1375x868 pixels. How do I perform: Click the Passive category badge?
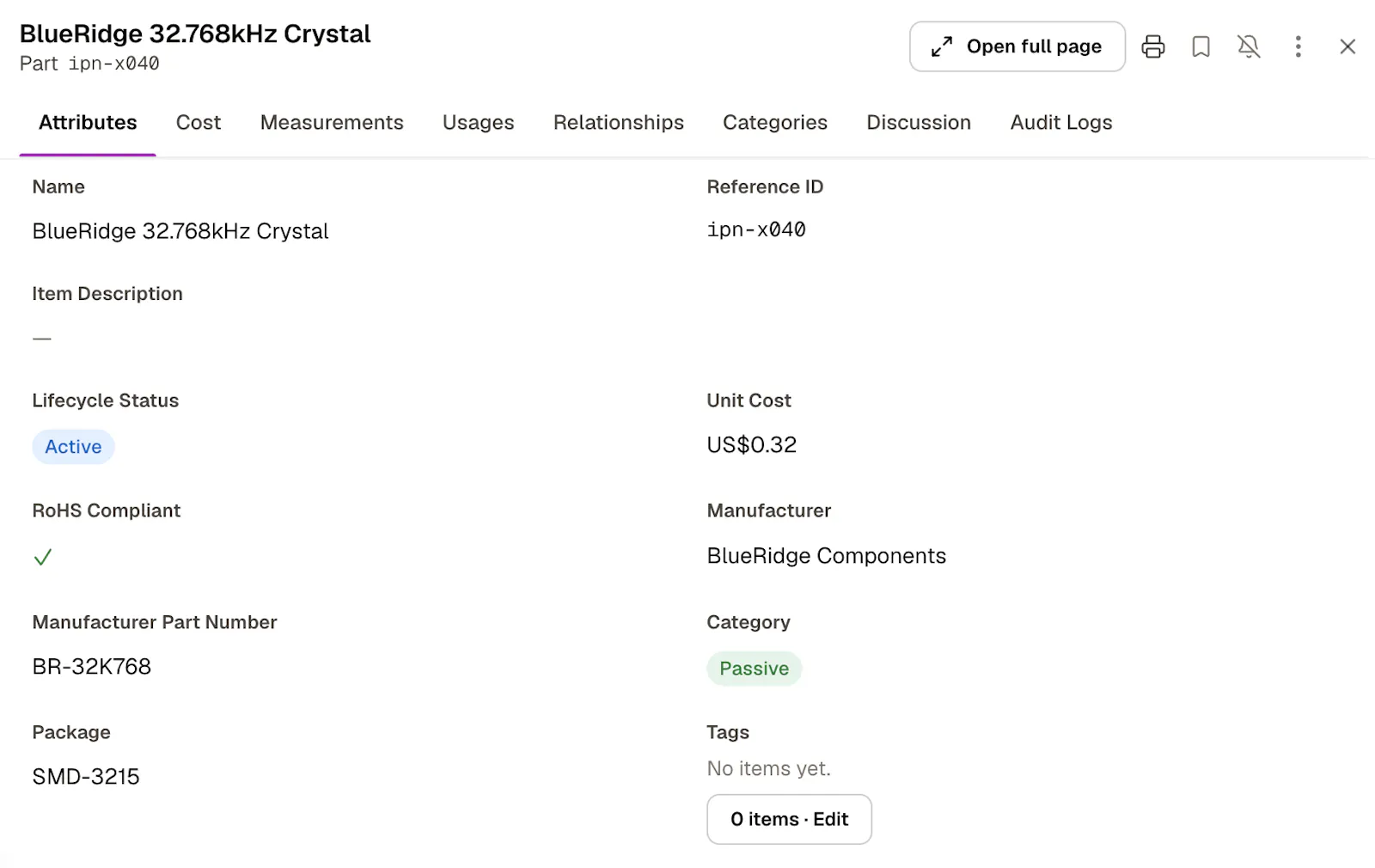pyautogui.click(x=754, y=669)
